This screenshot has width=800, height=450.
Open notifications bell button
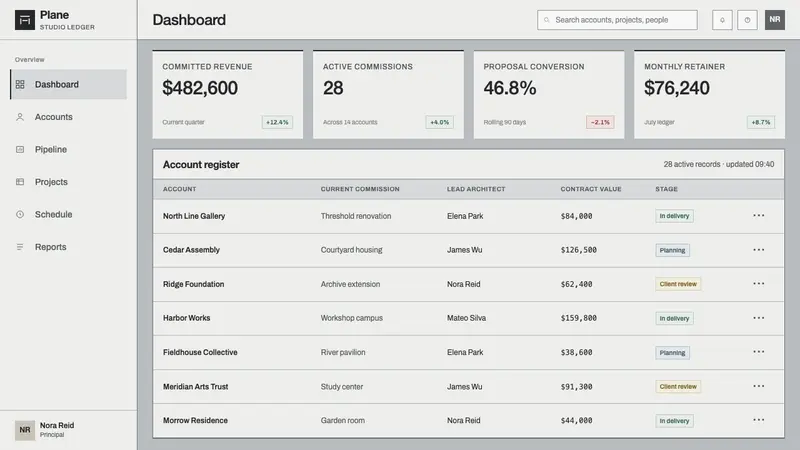(x=722, y=20)
